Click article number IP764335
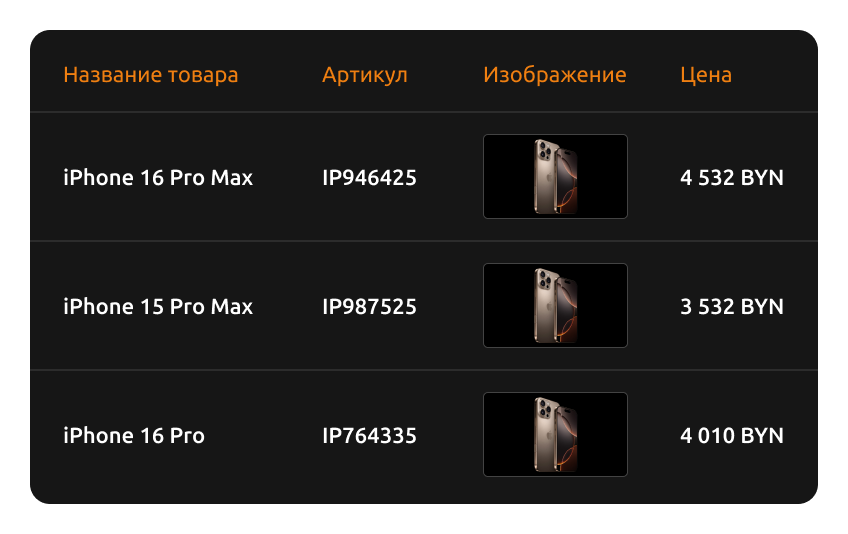The height and width of the screenshot is (534, 848). pyautogui.click(x=369, y=436)
